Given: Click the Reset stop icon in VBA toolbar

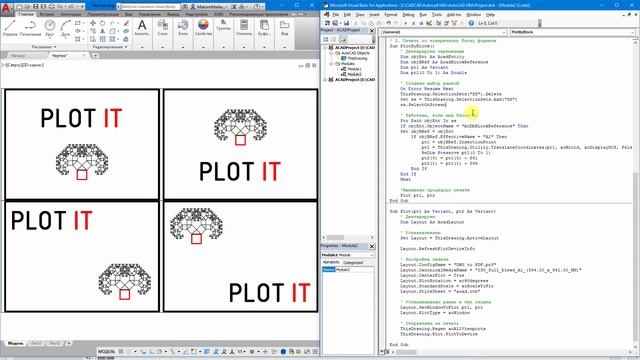Looking at the screenshot, I should pos(421,23).
